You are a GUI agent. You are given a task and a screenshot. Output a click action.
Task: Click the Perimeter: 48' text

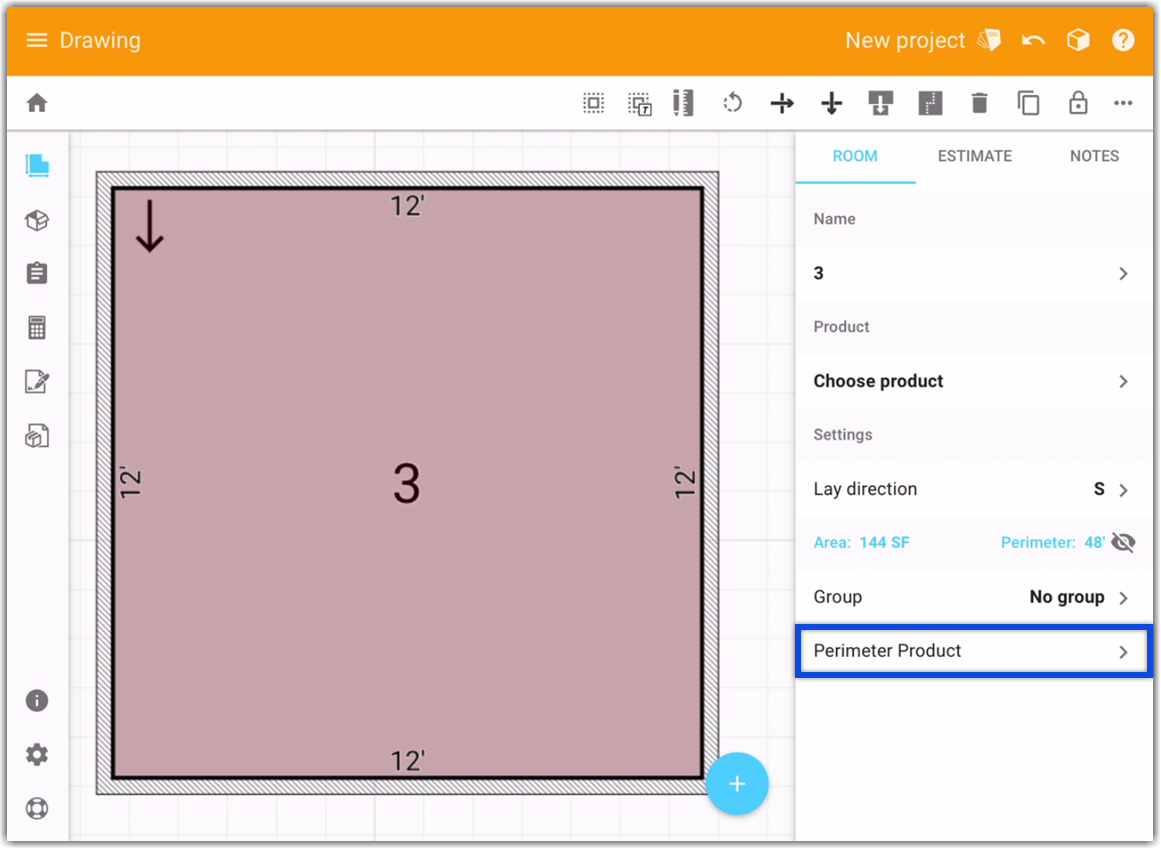tap(1052, 543)
